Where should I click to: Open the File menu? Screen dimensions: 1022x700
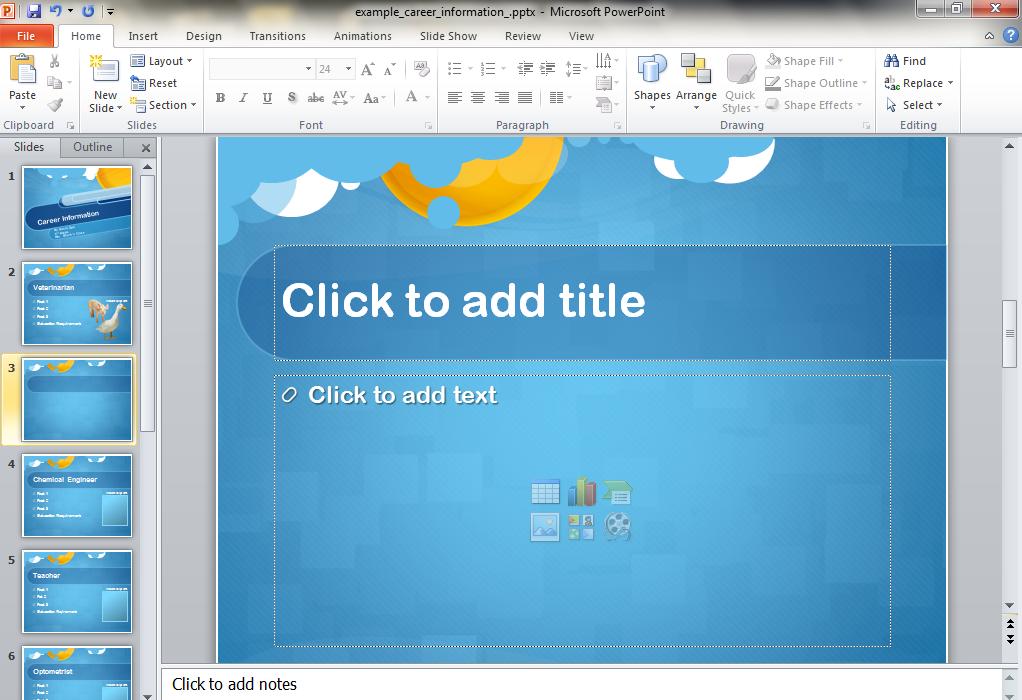tap(26, 35)
